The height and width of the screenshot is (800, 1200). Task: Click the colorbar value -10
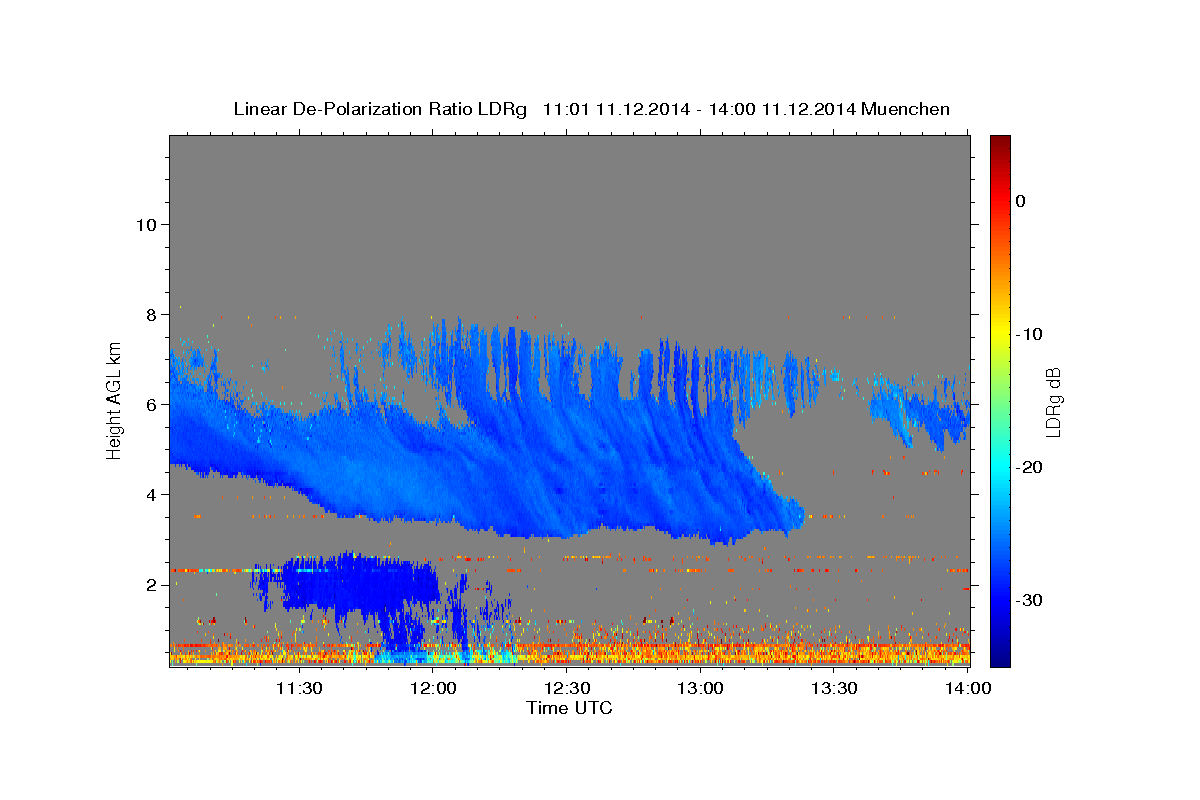click(1029, 334)
